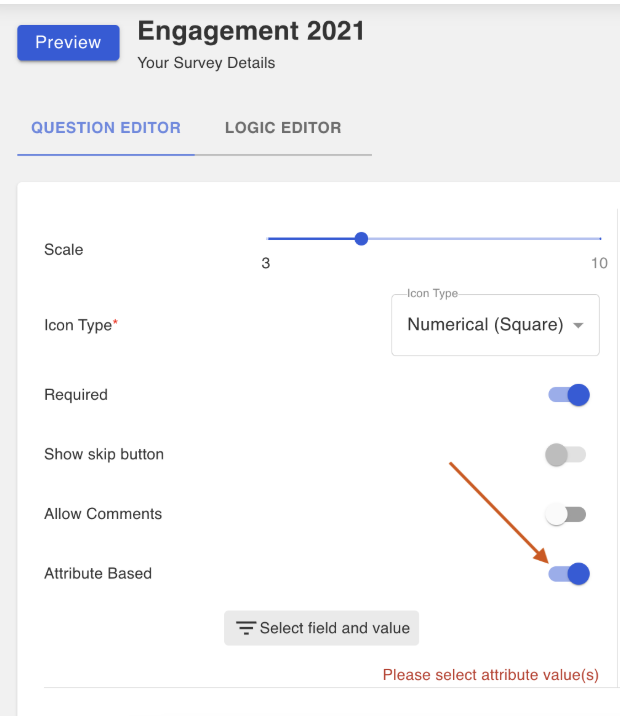Click the Allow Comments label text
Image resolution: width=620 pixels, height=716 pixels.
tap(103, 514)
